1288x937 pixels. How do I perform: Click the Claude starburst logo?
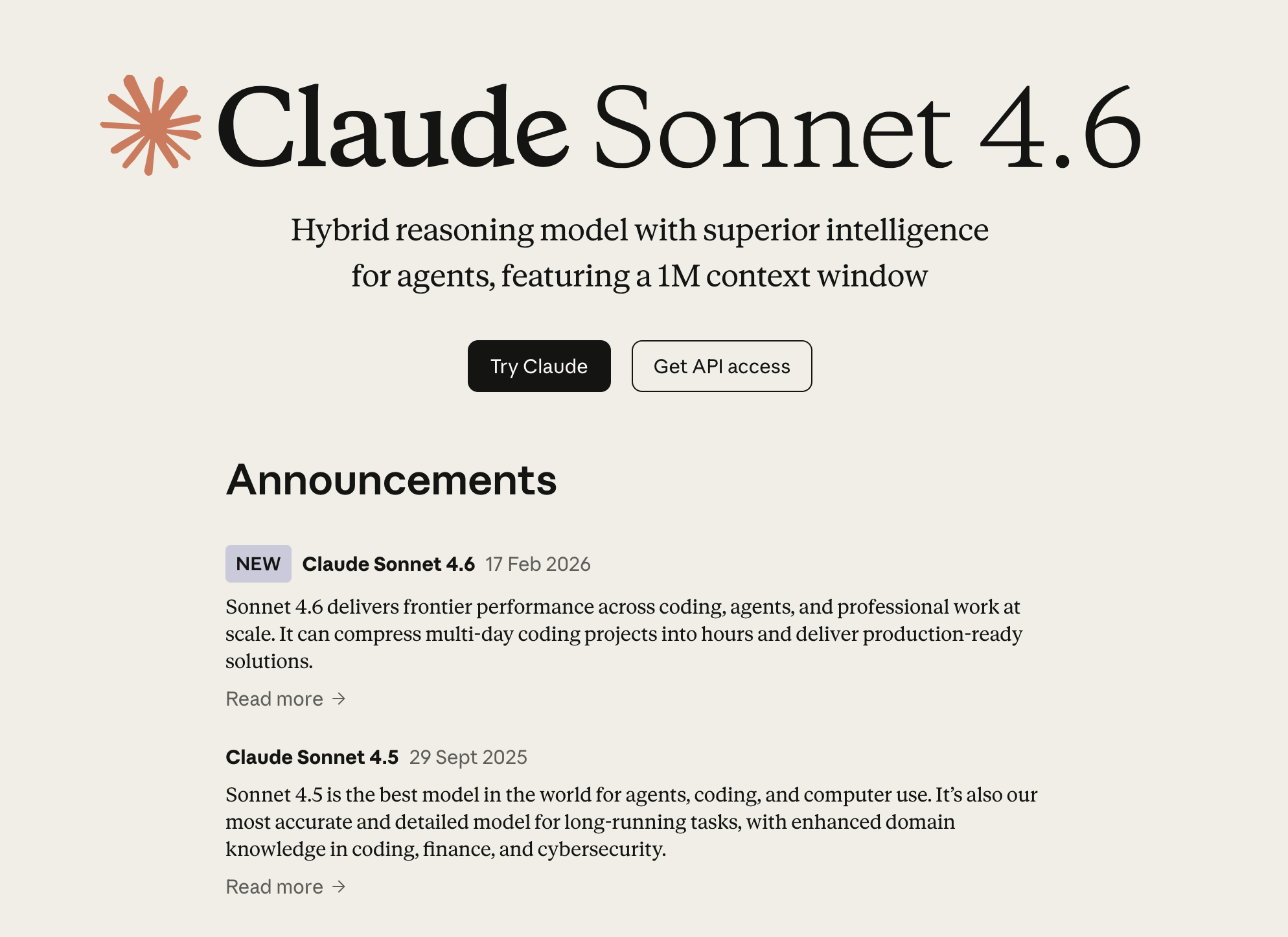151,125
